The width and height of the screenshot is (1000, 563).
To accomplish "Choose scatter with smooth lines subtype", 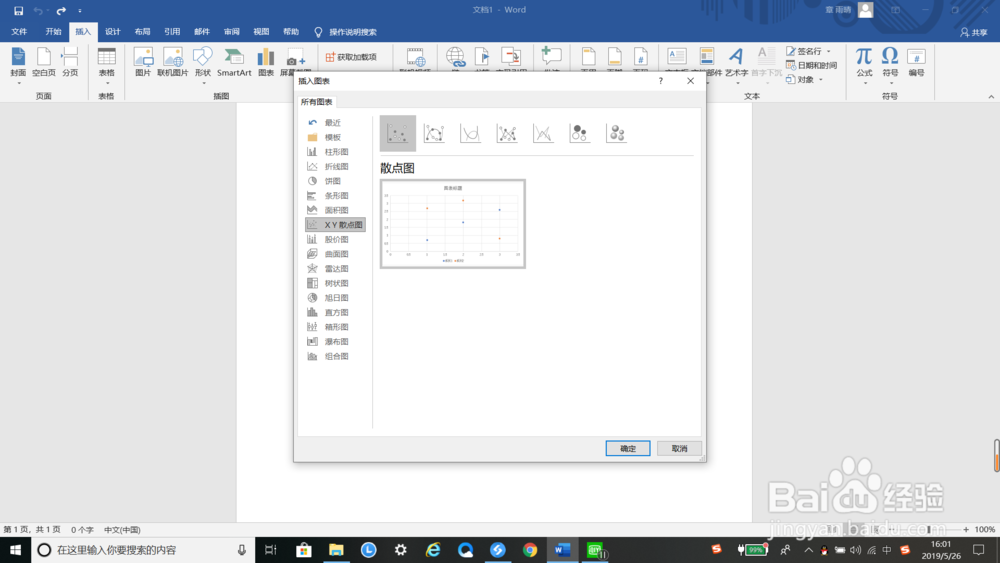I will [x=470, y=133].
